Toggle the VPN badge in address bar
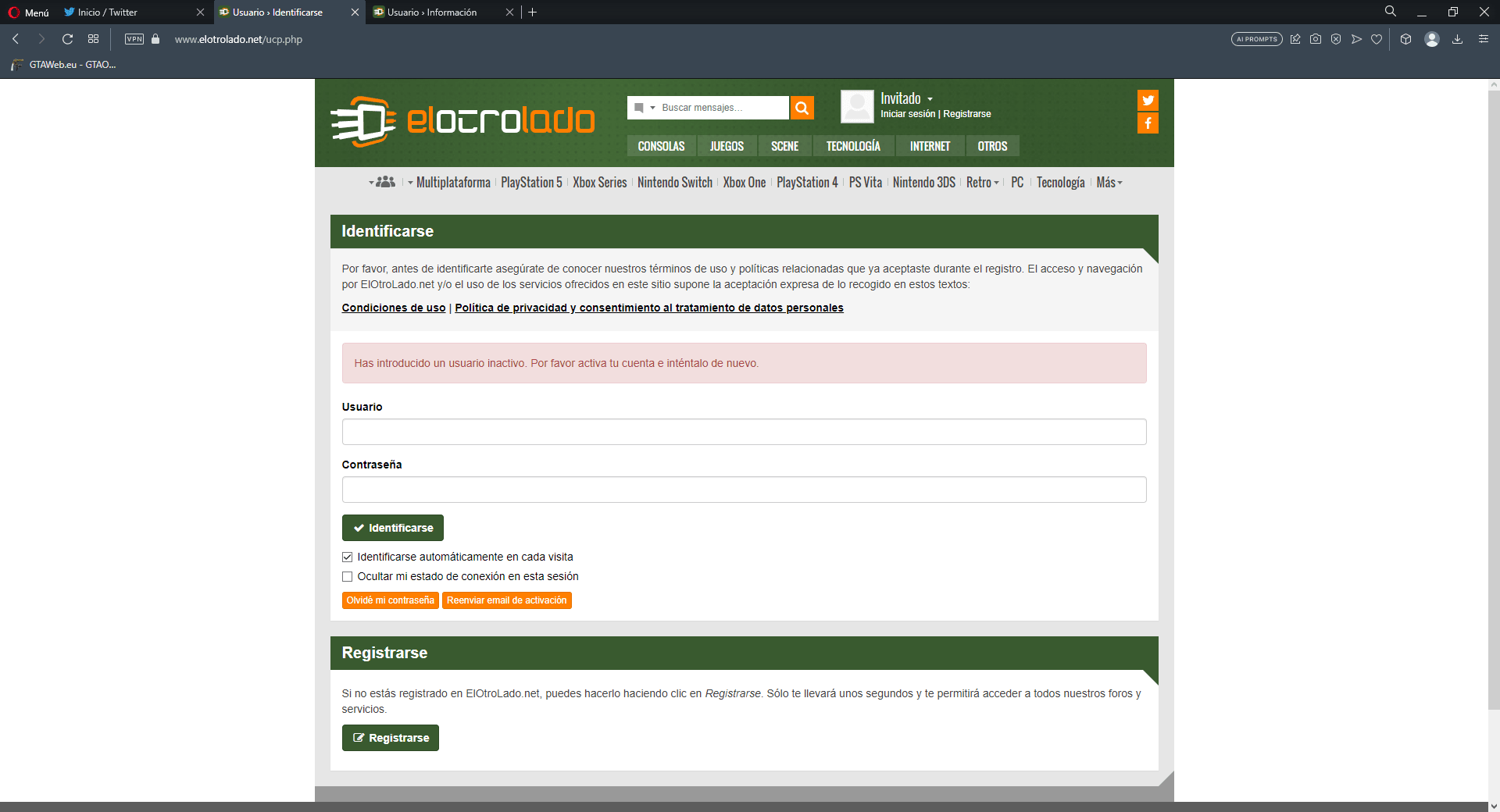The height and width of the screenshot is (812, 1500). (x=134, y=39)
